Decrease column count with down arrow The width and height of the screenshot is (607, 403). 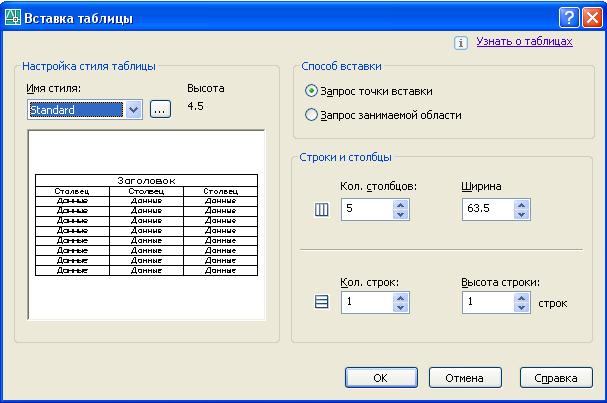tap(401, 215)
